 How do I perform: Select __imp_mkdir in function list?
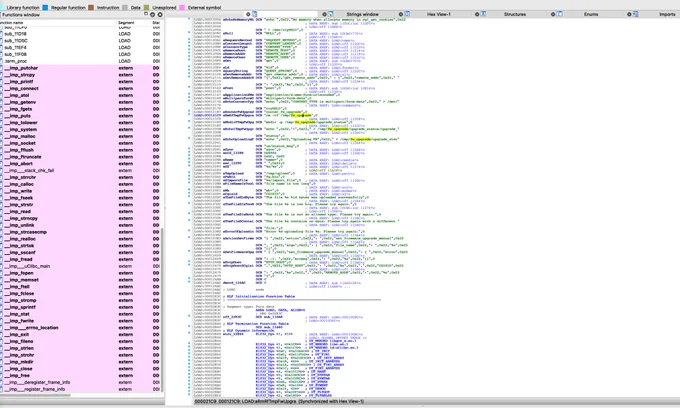80,362
